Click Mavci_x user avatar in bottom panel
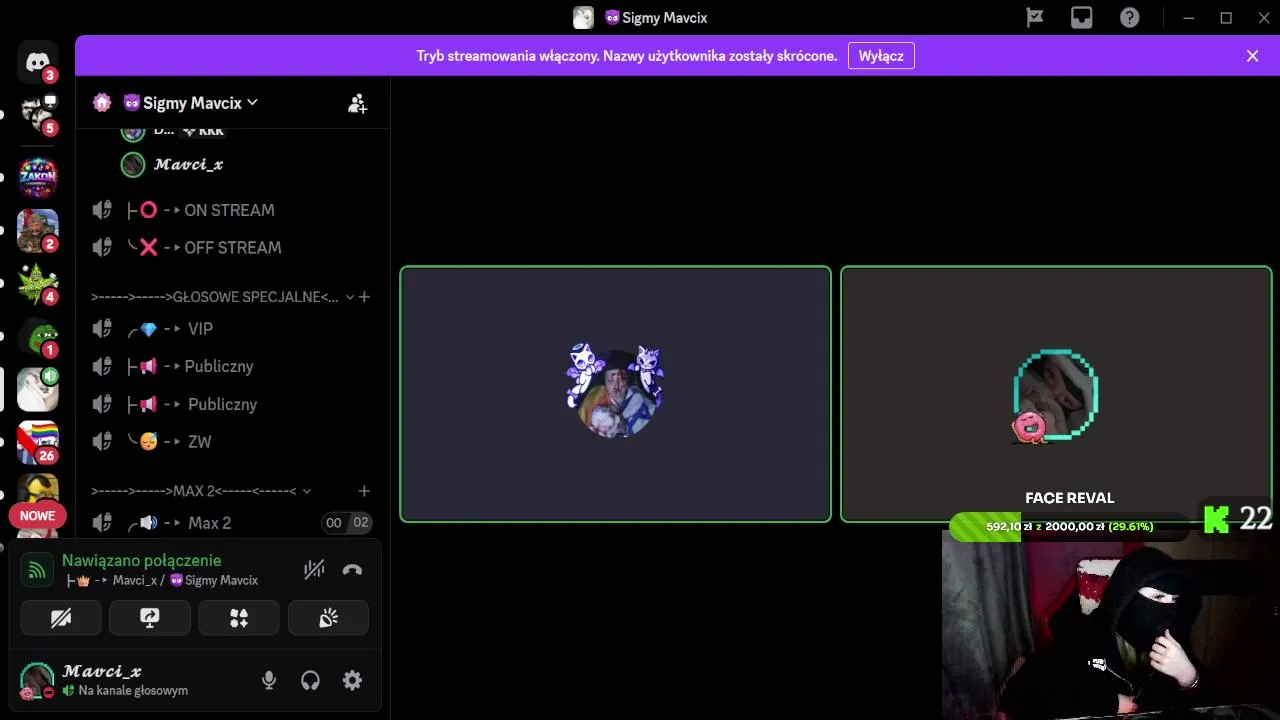Image resolution: width=1280 pixels, height=720 pixels. (x=37, y=680)
